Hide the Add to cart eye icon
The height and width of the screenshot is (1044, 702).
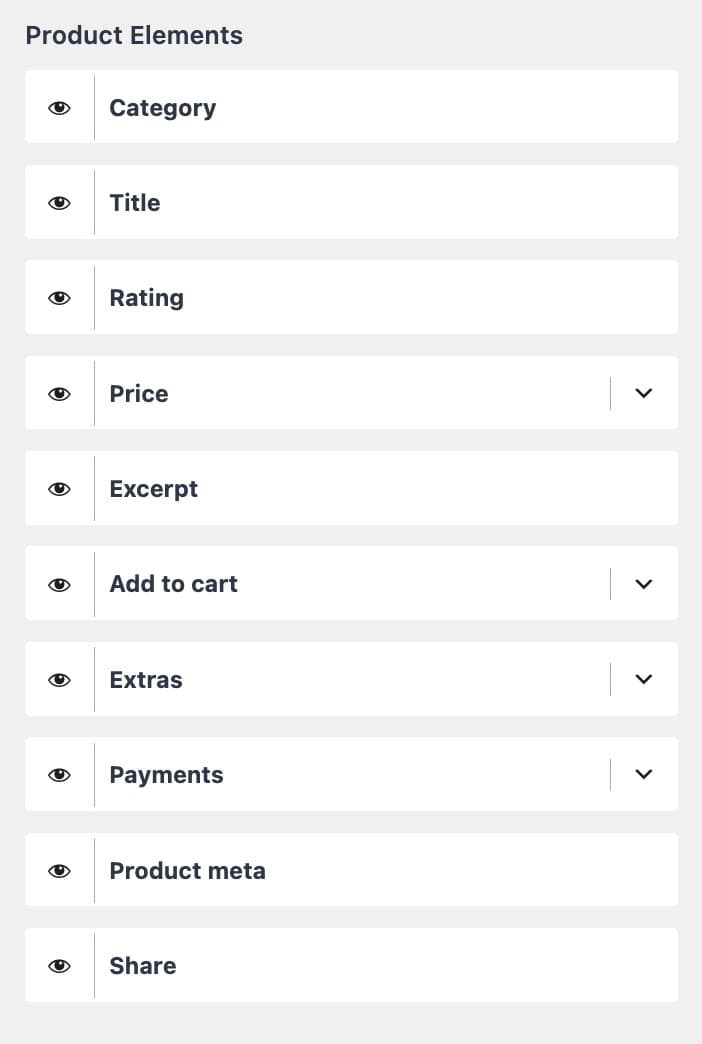coord(60,583)
